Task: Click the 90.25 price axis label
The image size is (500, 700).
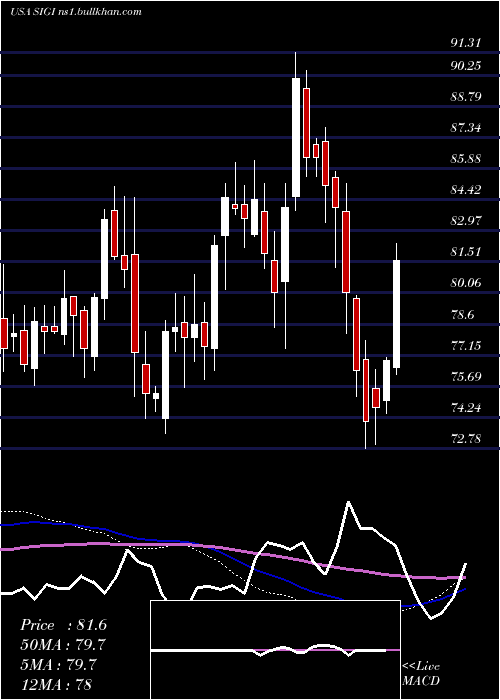Action: click(466, 66)
